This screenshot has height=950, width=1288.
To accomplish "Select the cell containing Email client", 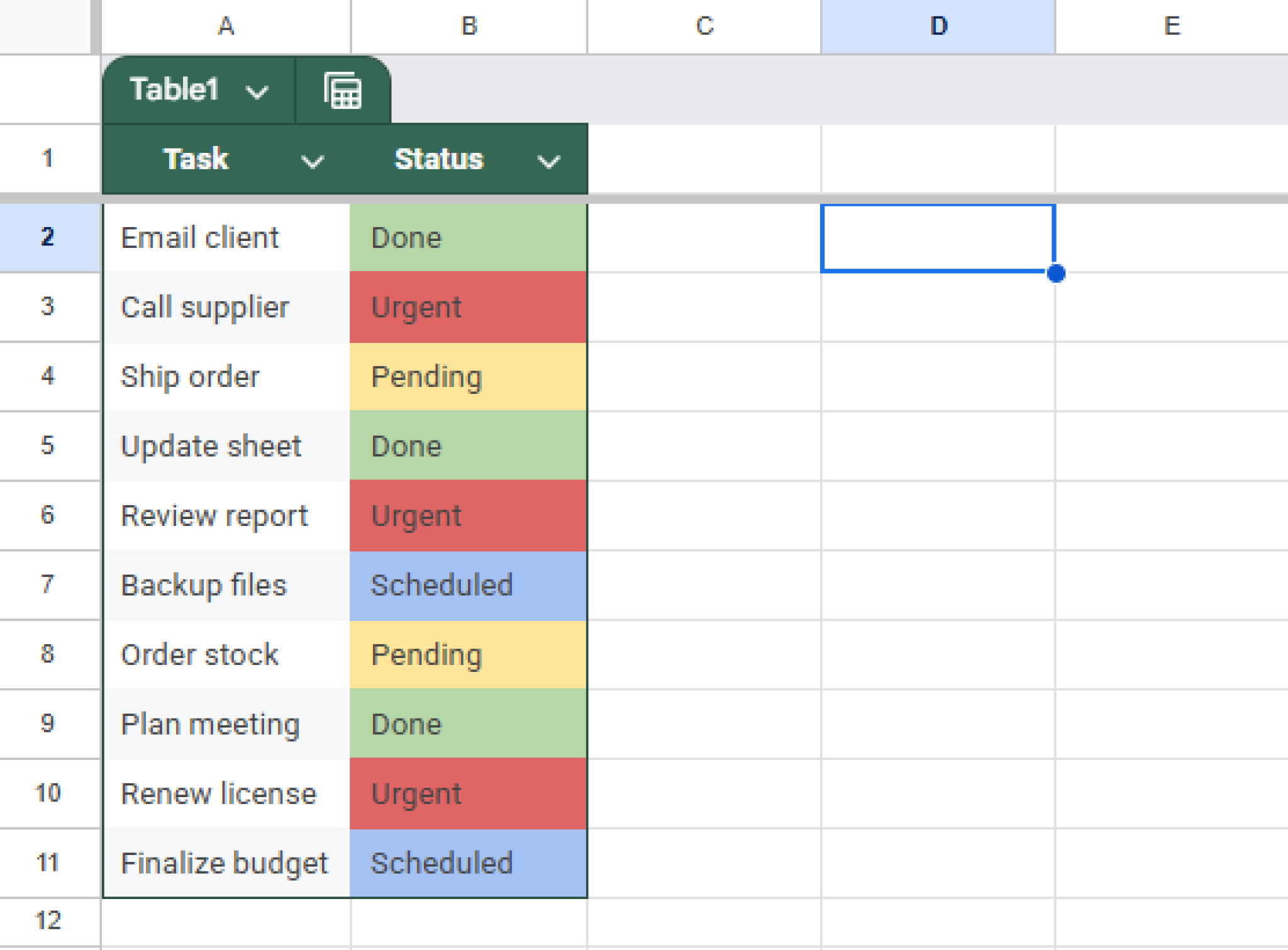I will pyautogui.click(x=226, y=237).
